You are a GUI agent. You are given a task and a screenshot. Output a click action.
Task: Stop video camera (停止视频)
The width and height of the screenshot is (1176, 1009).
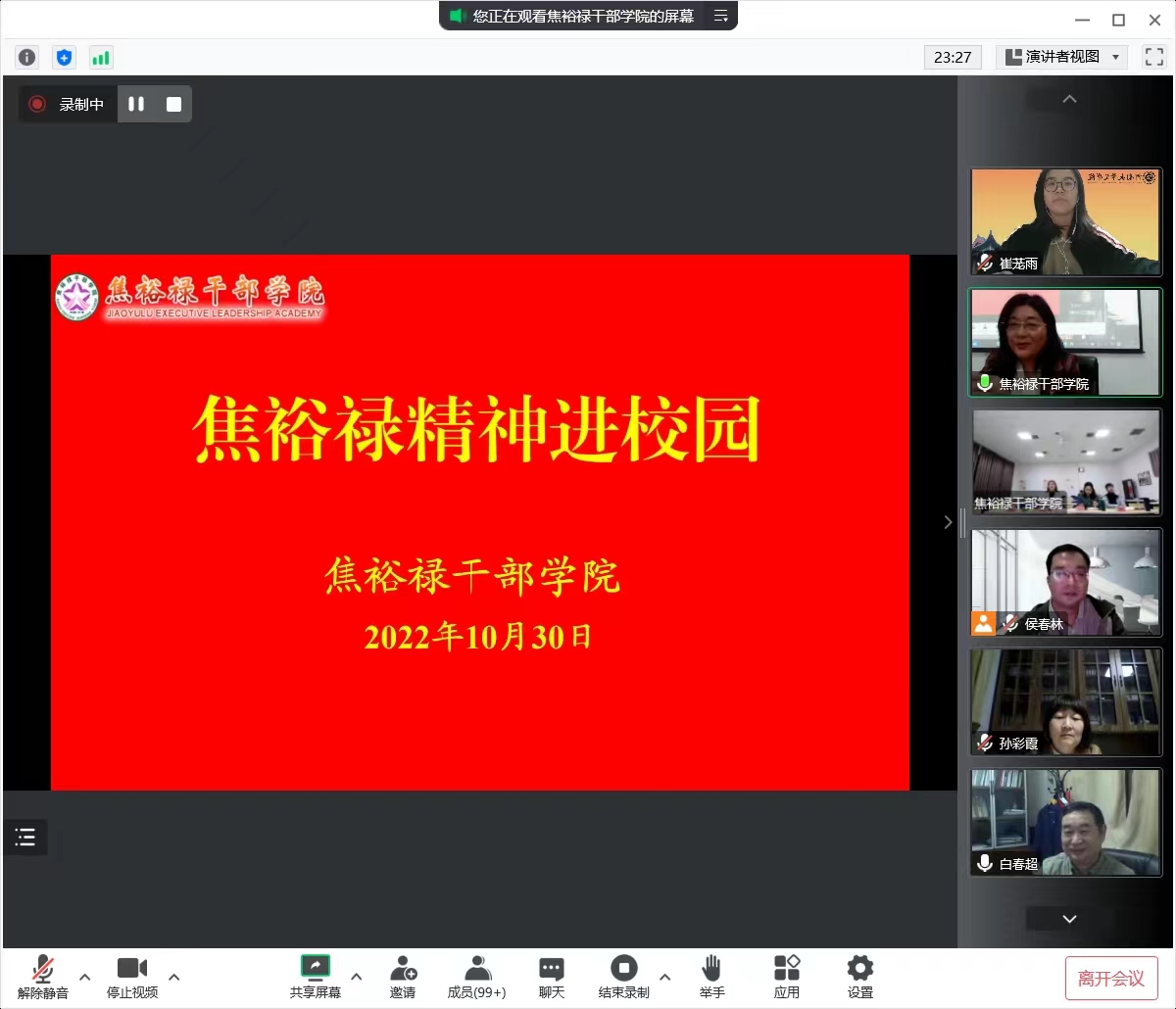132,977
